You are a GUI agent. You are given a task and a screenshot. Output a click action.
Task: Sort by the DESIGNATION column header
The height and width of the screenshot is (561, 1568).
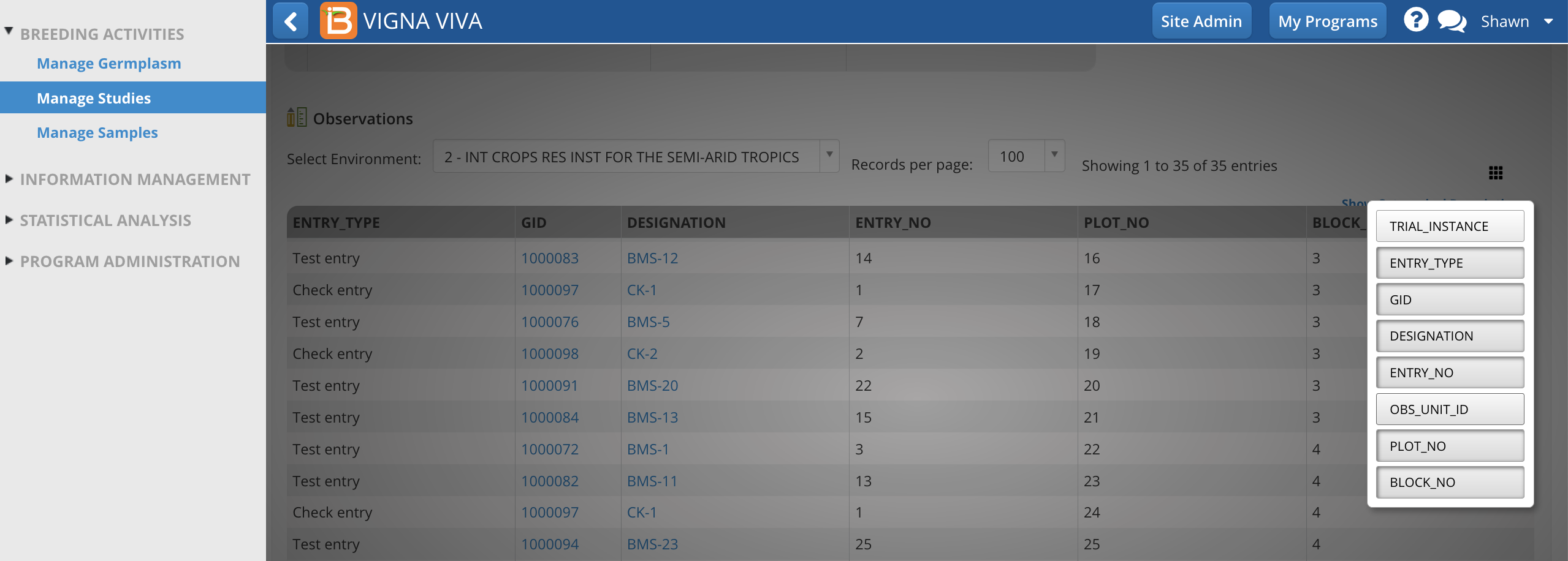tap(735, 222)
